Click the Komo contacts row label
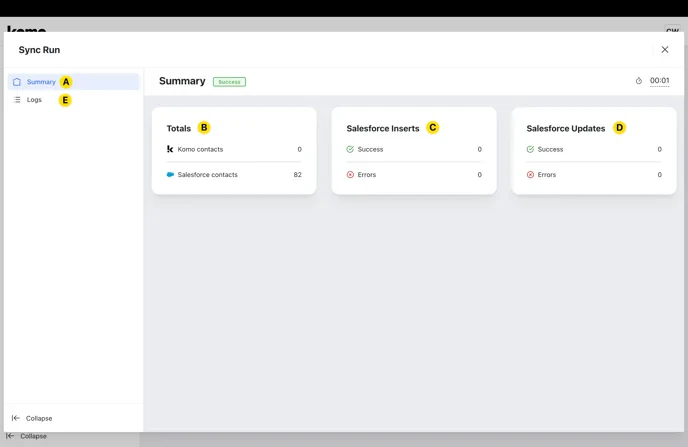 coord(200,149)
